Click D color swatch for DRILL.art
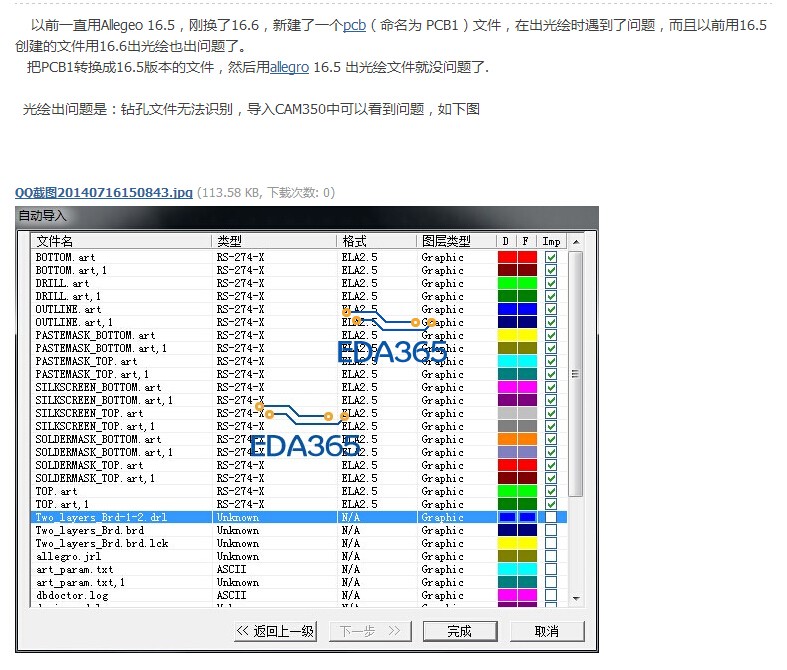 click(507, 283)
